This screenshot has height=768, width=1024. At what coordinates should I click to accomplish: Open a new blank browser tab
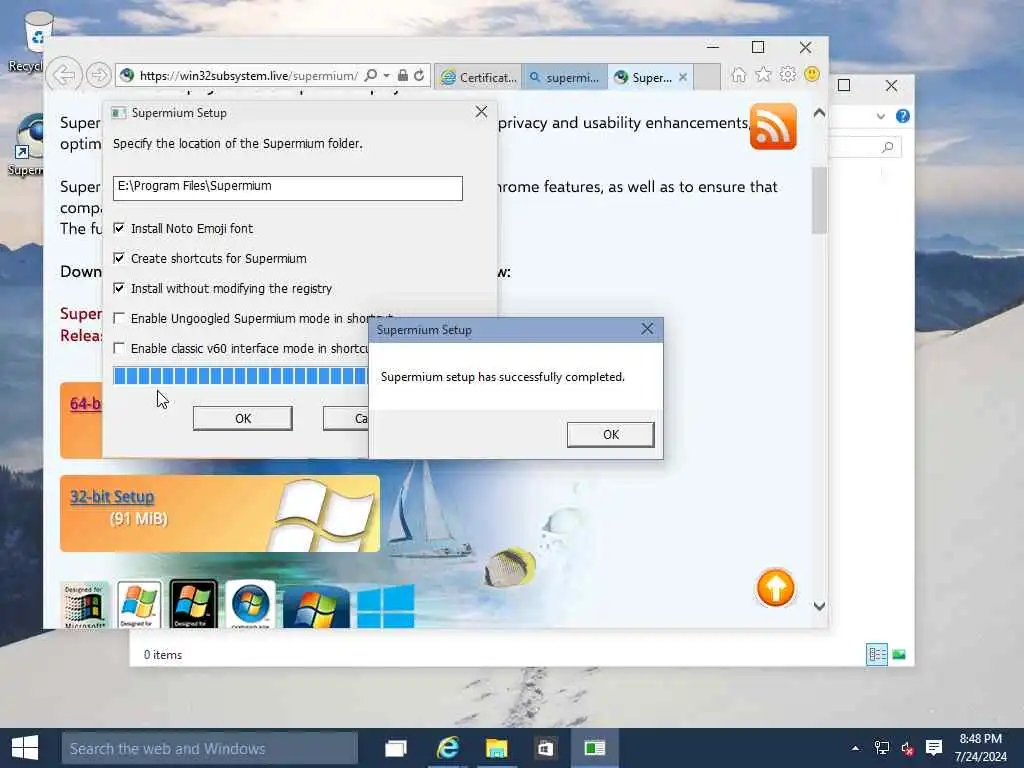707,77
